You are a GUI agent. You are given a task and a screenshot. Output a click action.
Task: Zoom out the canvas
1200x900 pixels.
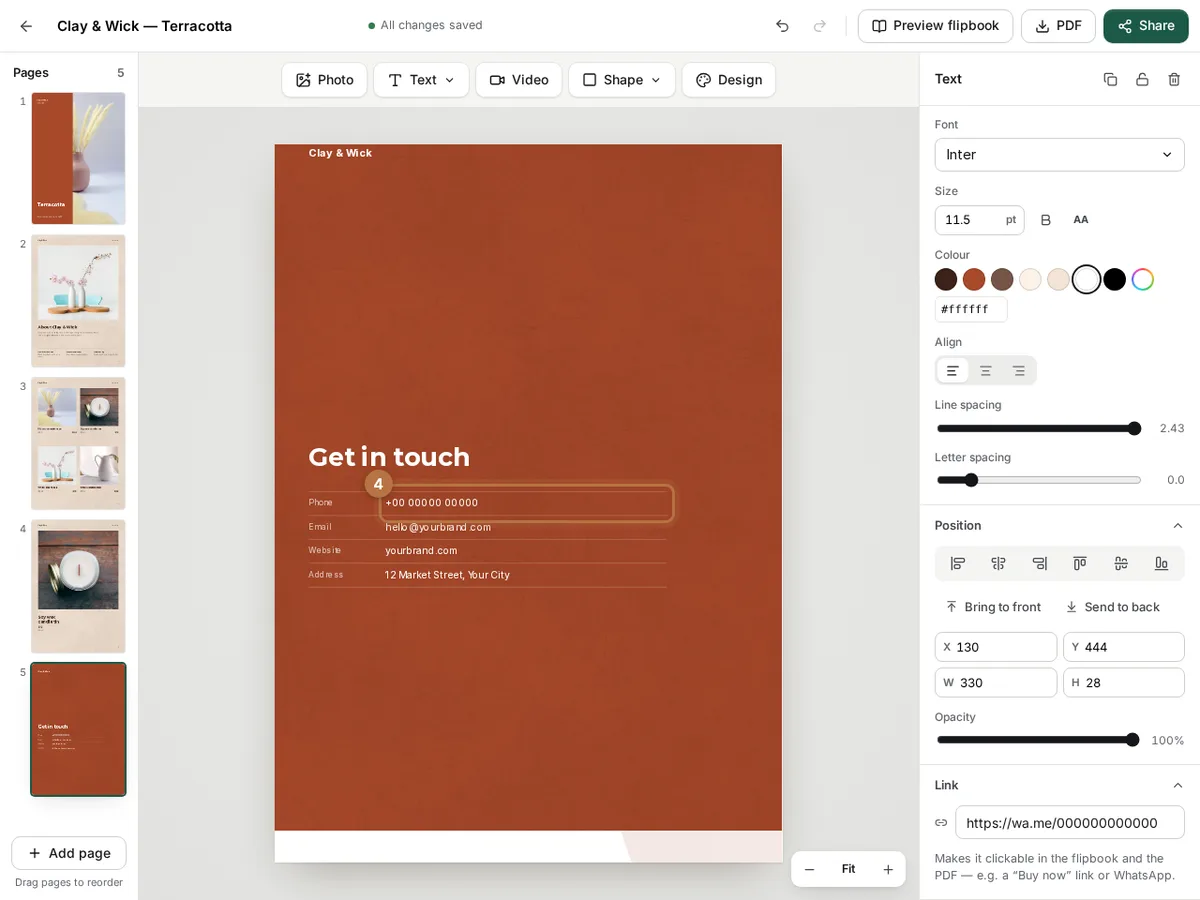[810, 869]
